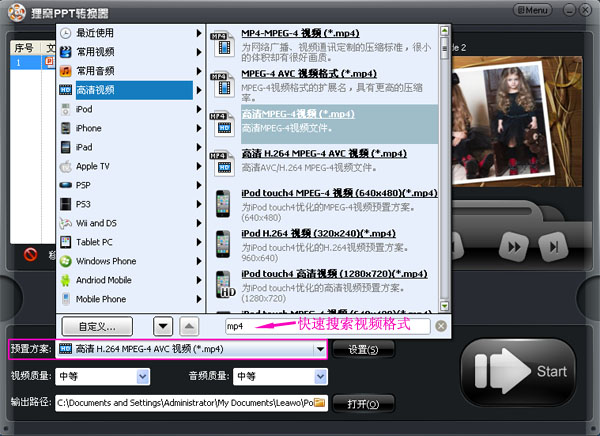Click the move down arrow button

163,327
